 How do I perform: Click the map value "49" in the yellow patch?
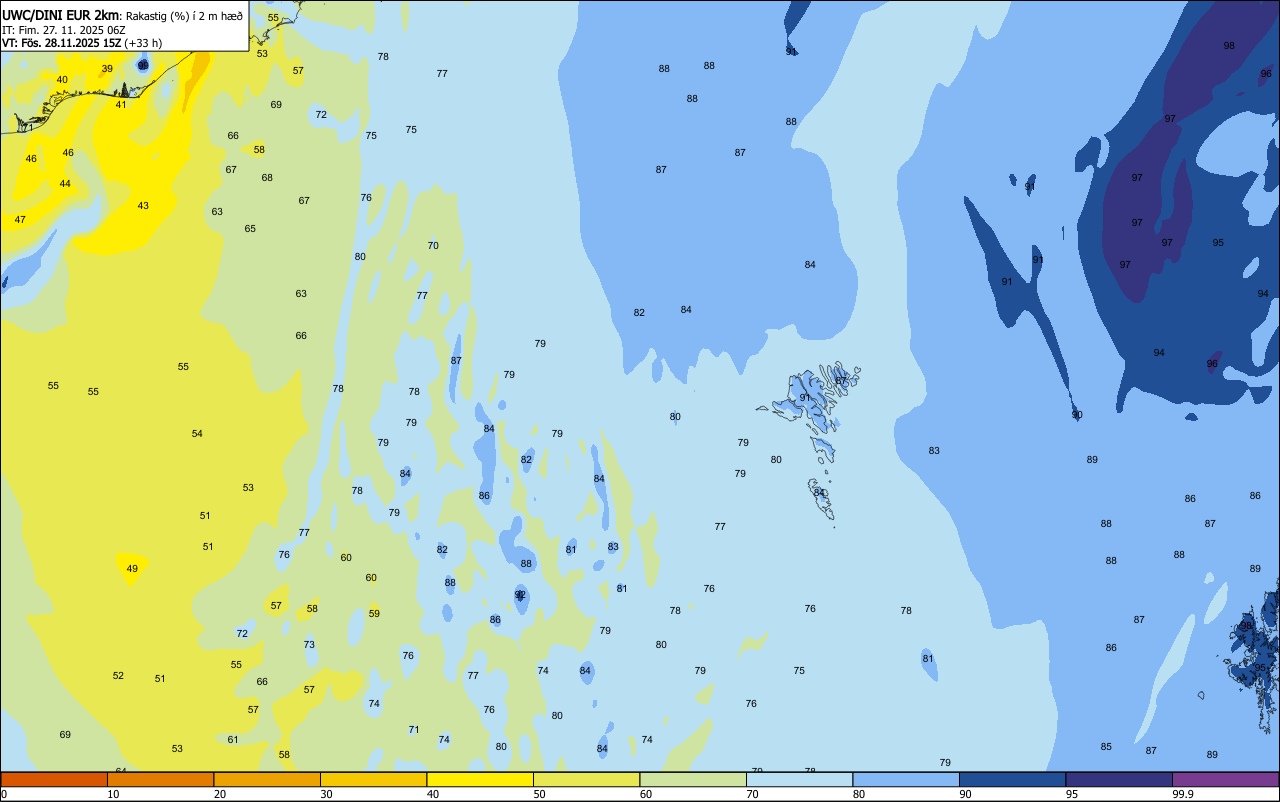(x=132, y=569)
